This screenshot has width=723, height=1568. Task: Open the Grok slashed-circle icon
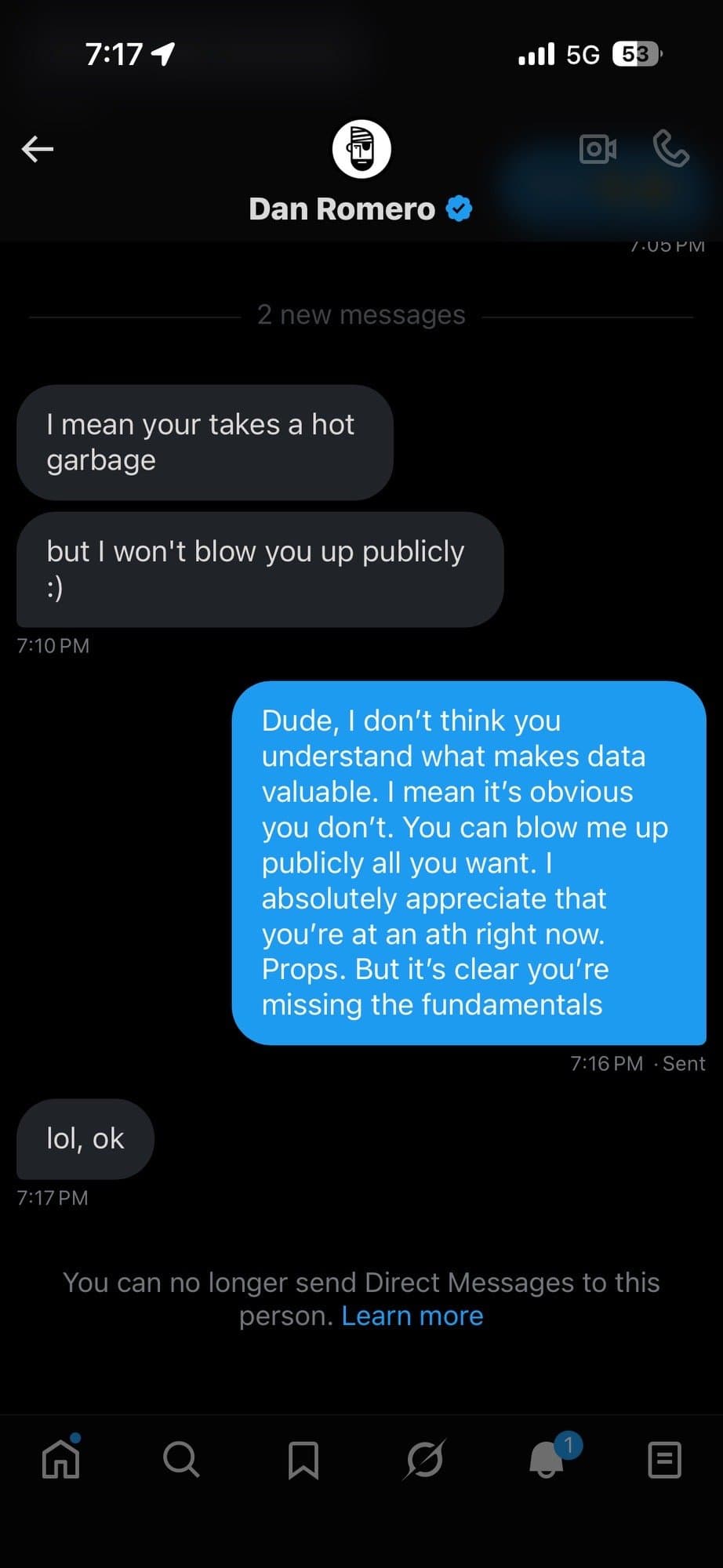tap(425, 1460)
